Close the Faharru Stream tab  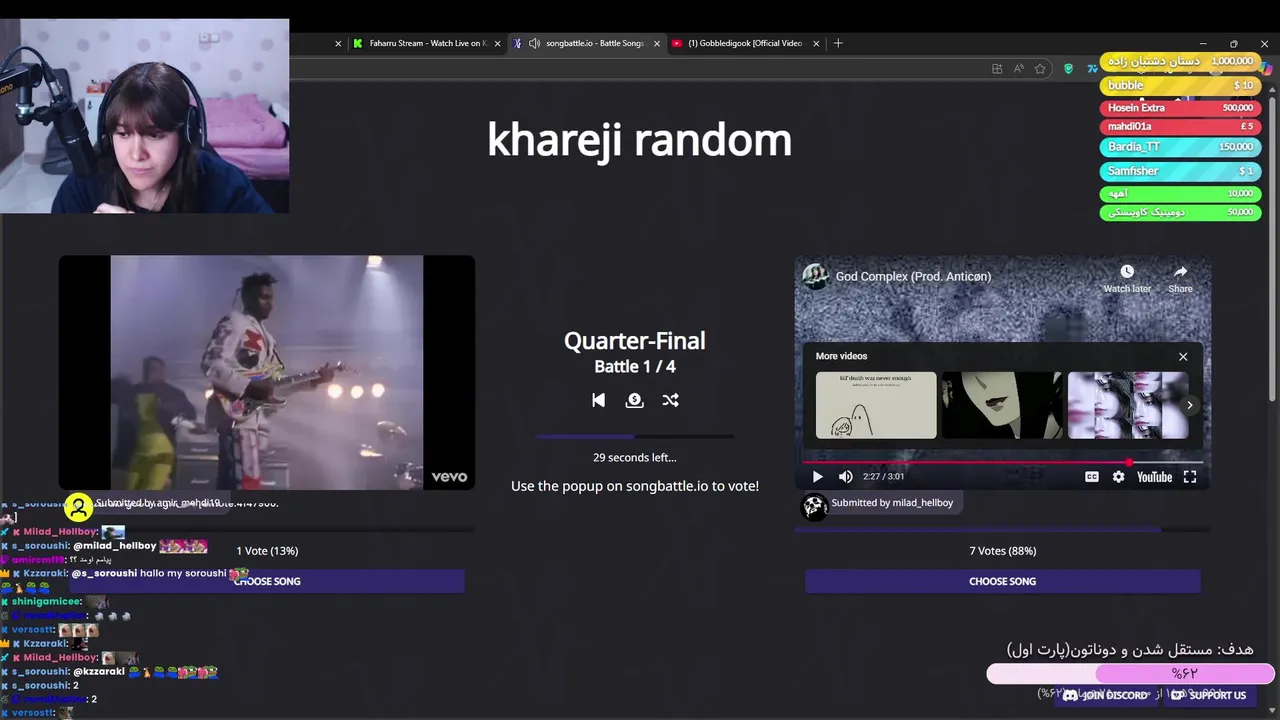pos(498,43)
